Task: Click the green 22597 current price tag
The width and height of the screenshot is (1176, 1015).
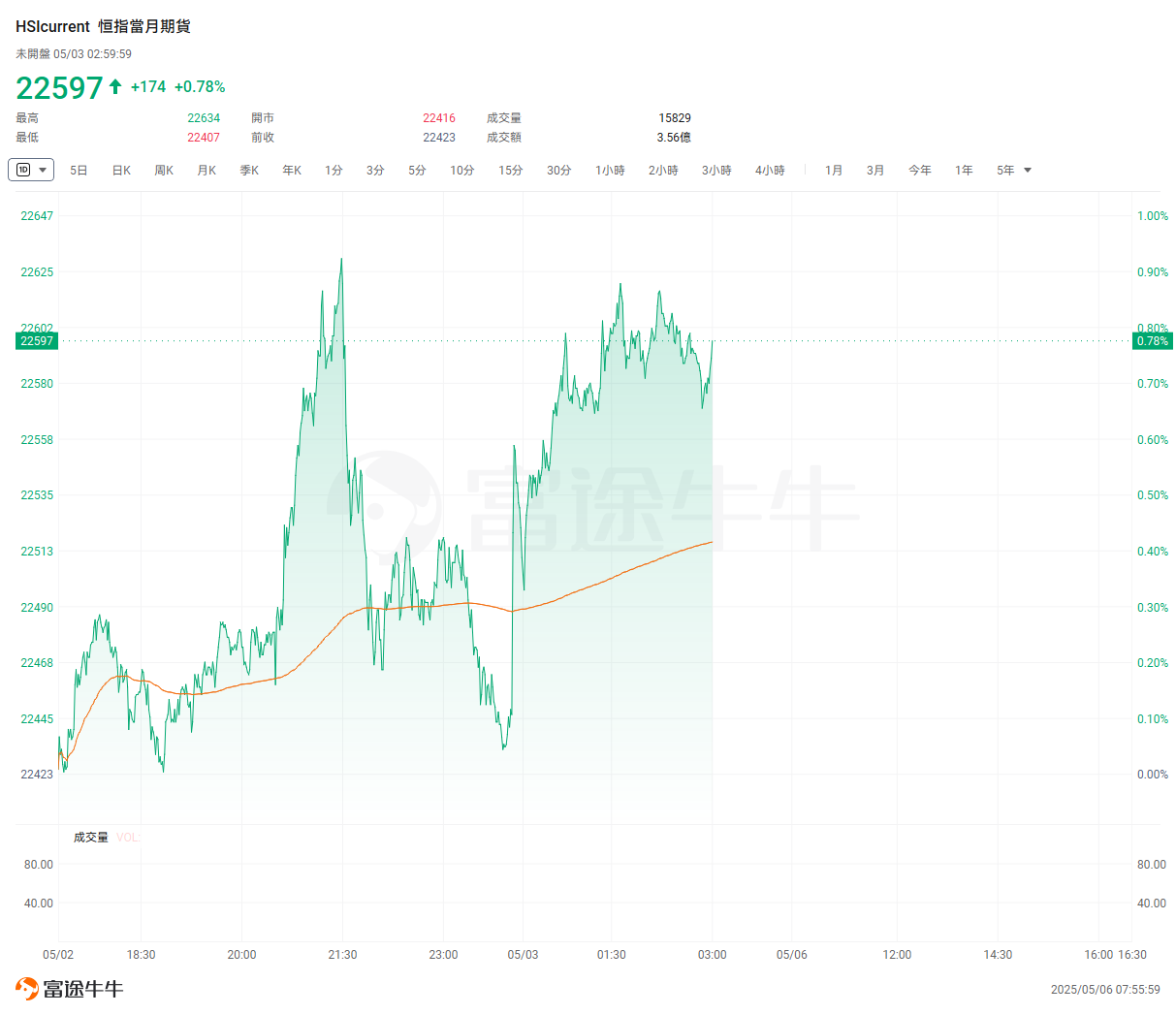Action: pyautogui.click(x=37, y=341)
